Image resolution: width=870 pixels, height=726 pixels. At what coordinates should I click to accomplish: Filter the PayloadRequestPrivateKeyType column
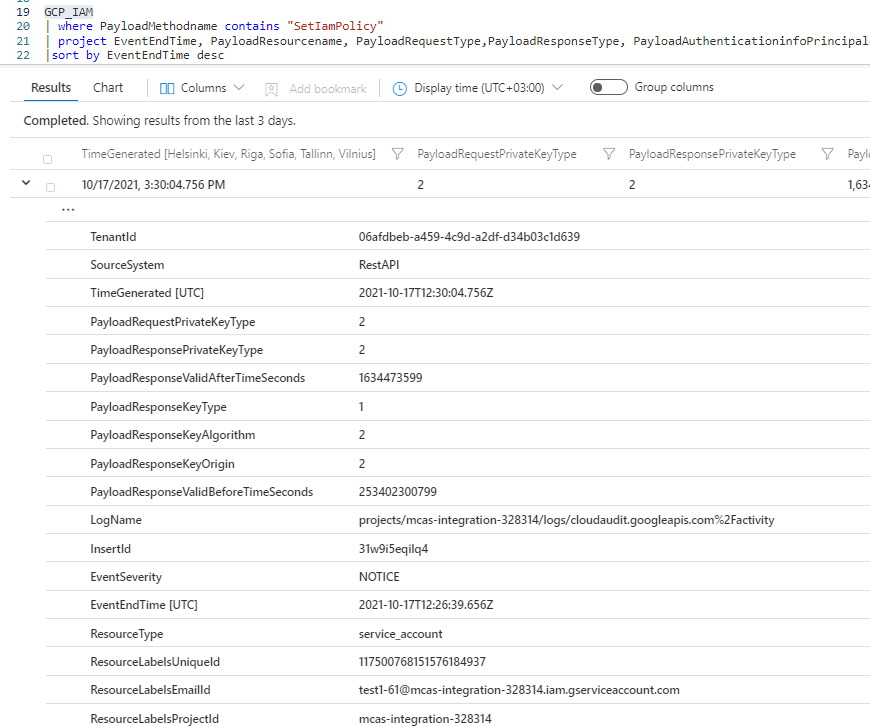[609, 154]
